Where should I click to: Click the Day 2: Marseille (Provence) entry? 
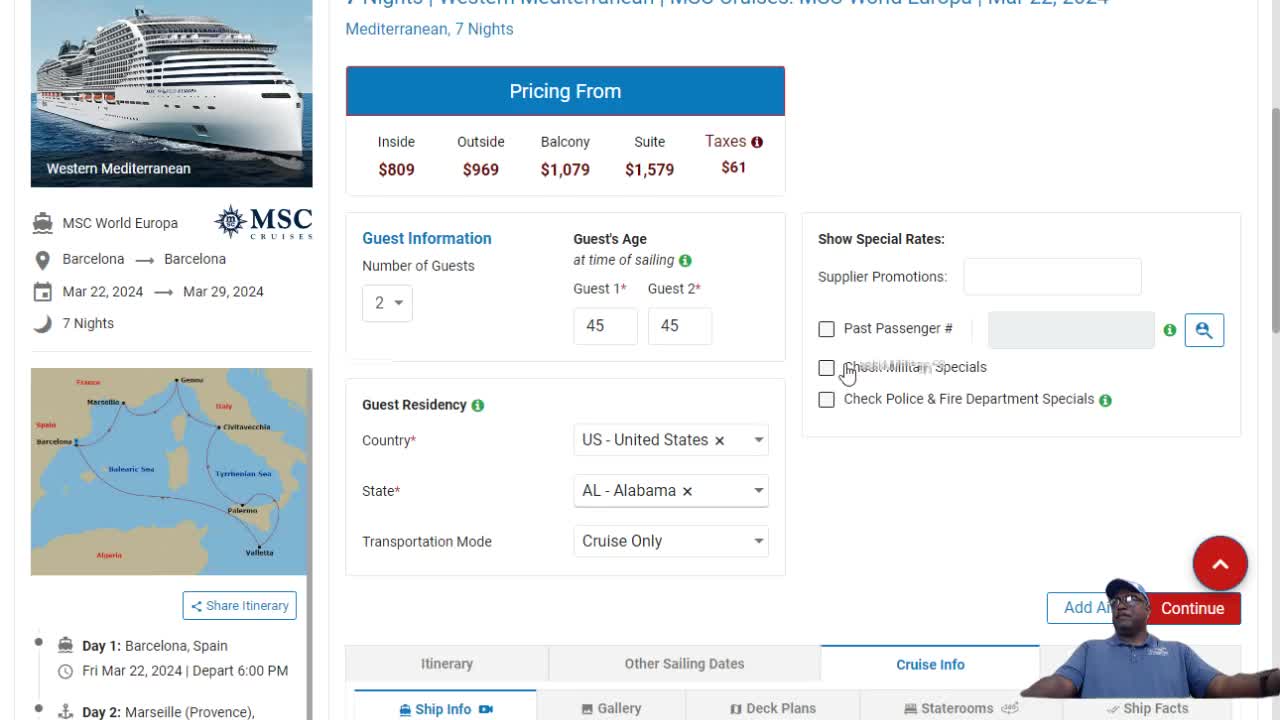[168, 712]
